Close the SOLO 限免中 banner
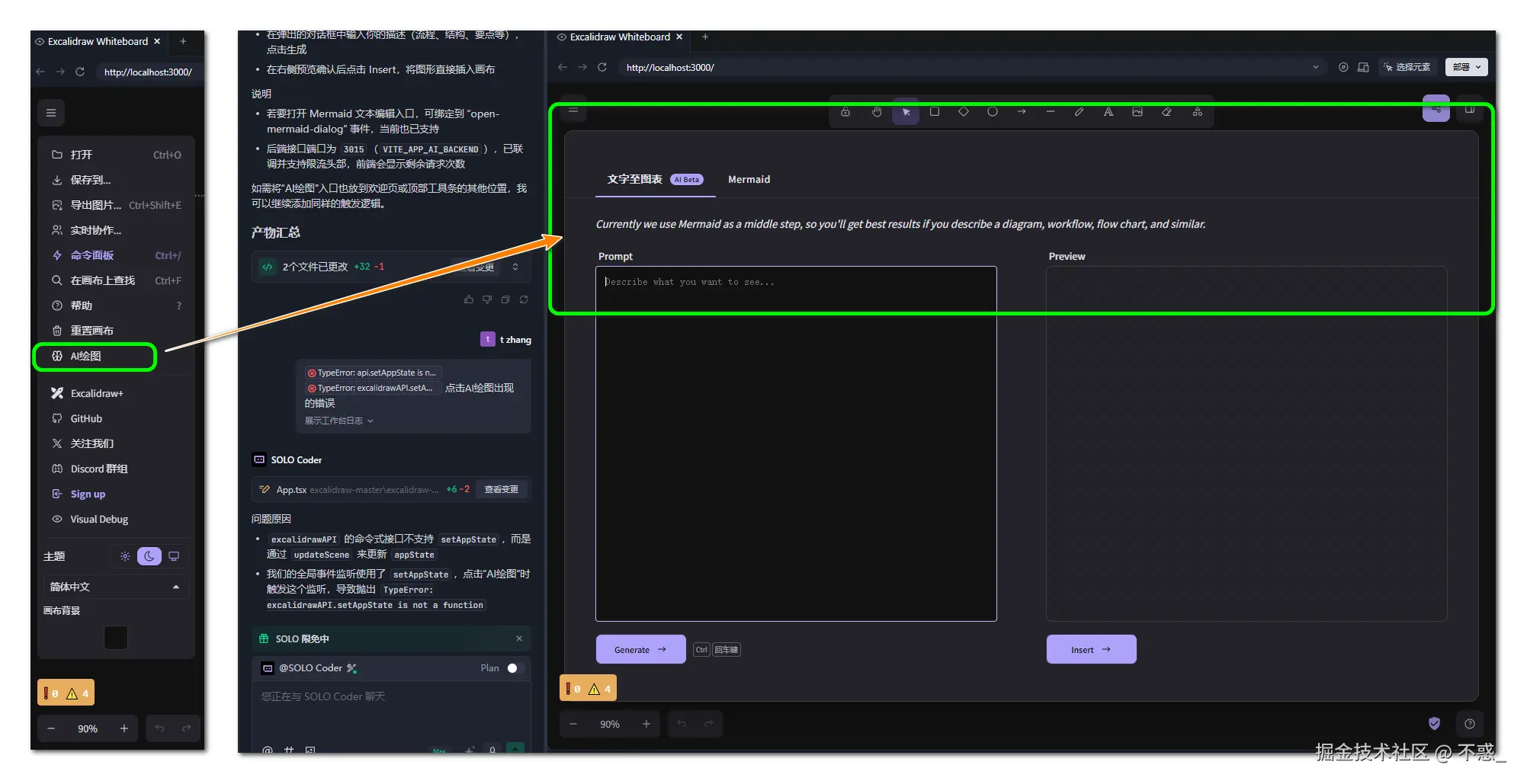Image resolution: width=1527 pixels, height=784 pixels. tap(519, 638)
